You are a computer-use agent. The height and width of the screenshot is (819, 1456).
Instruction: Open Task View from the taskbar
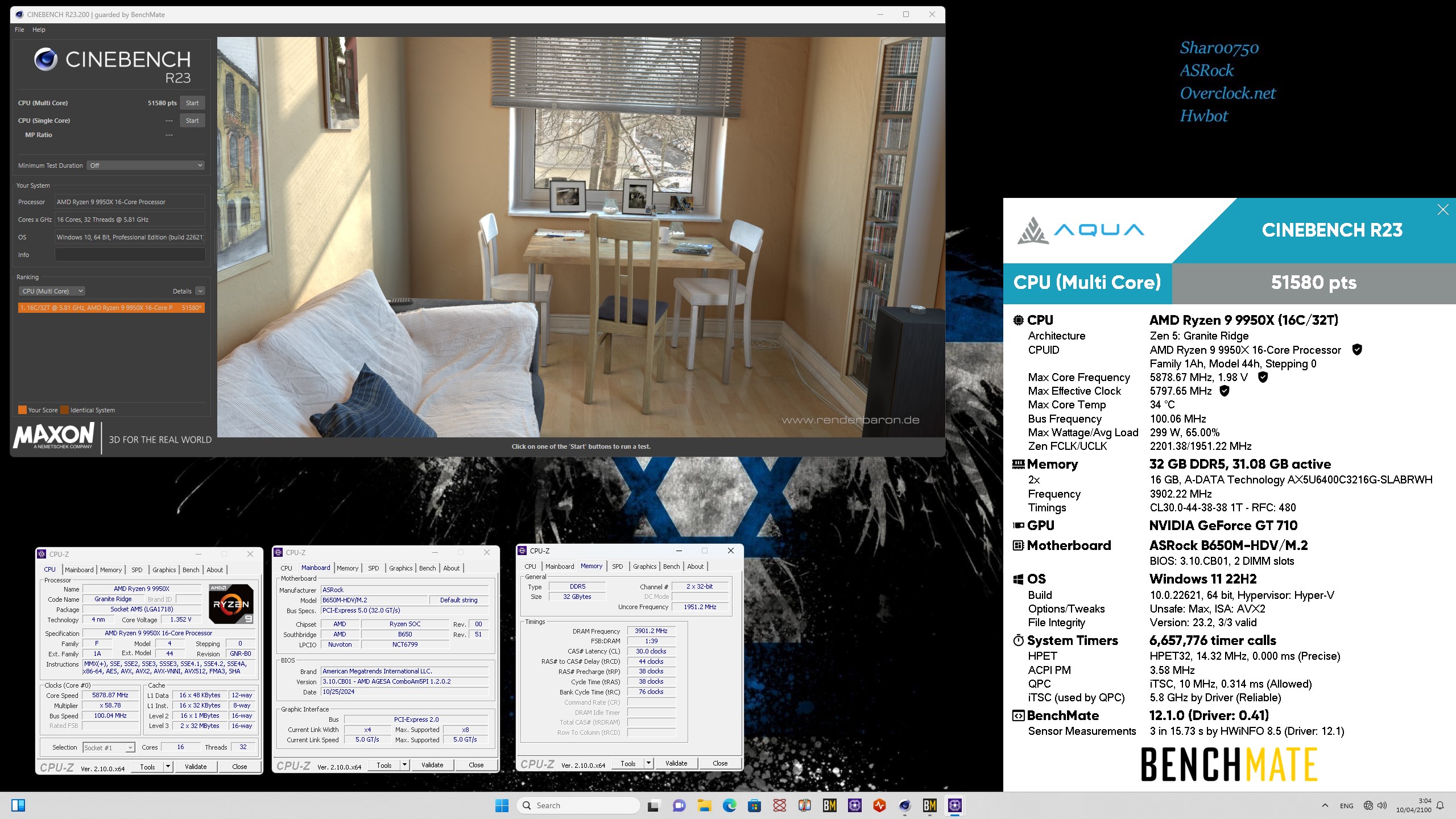tap(653, 805)
